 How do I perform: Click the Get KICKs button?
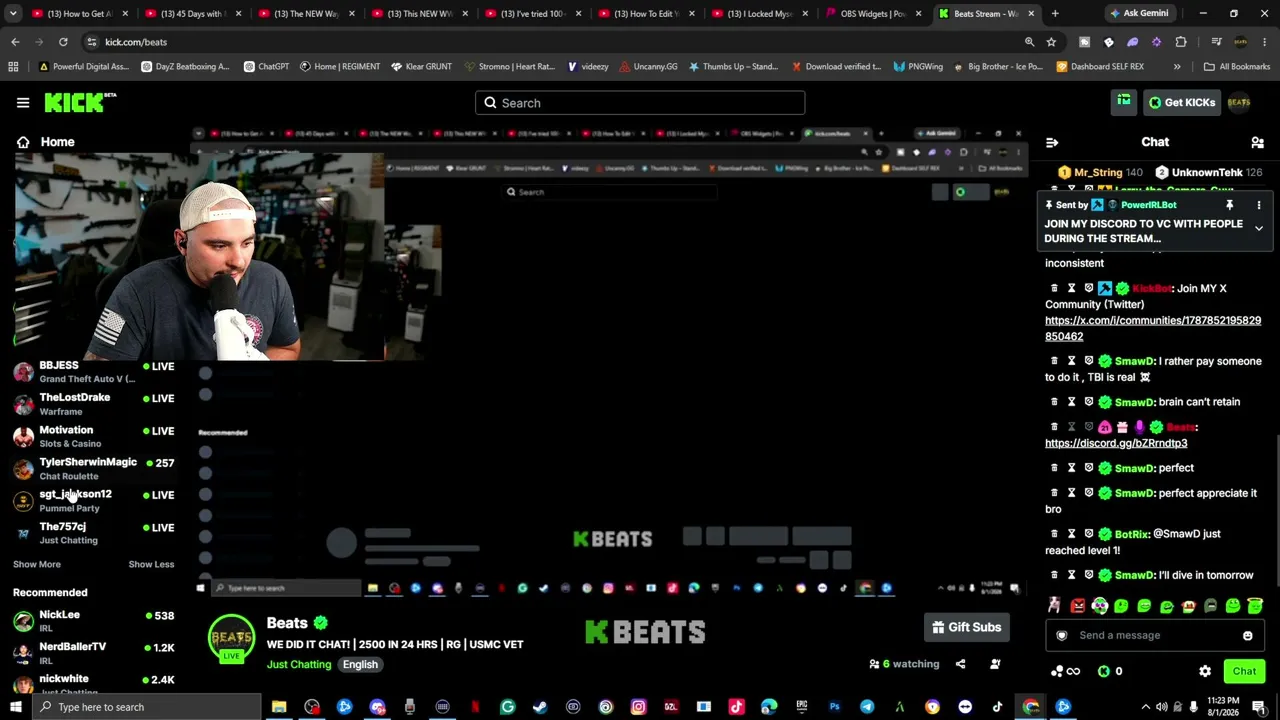tap(1181, 102)
